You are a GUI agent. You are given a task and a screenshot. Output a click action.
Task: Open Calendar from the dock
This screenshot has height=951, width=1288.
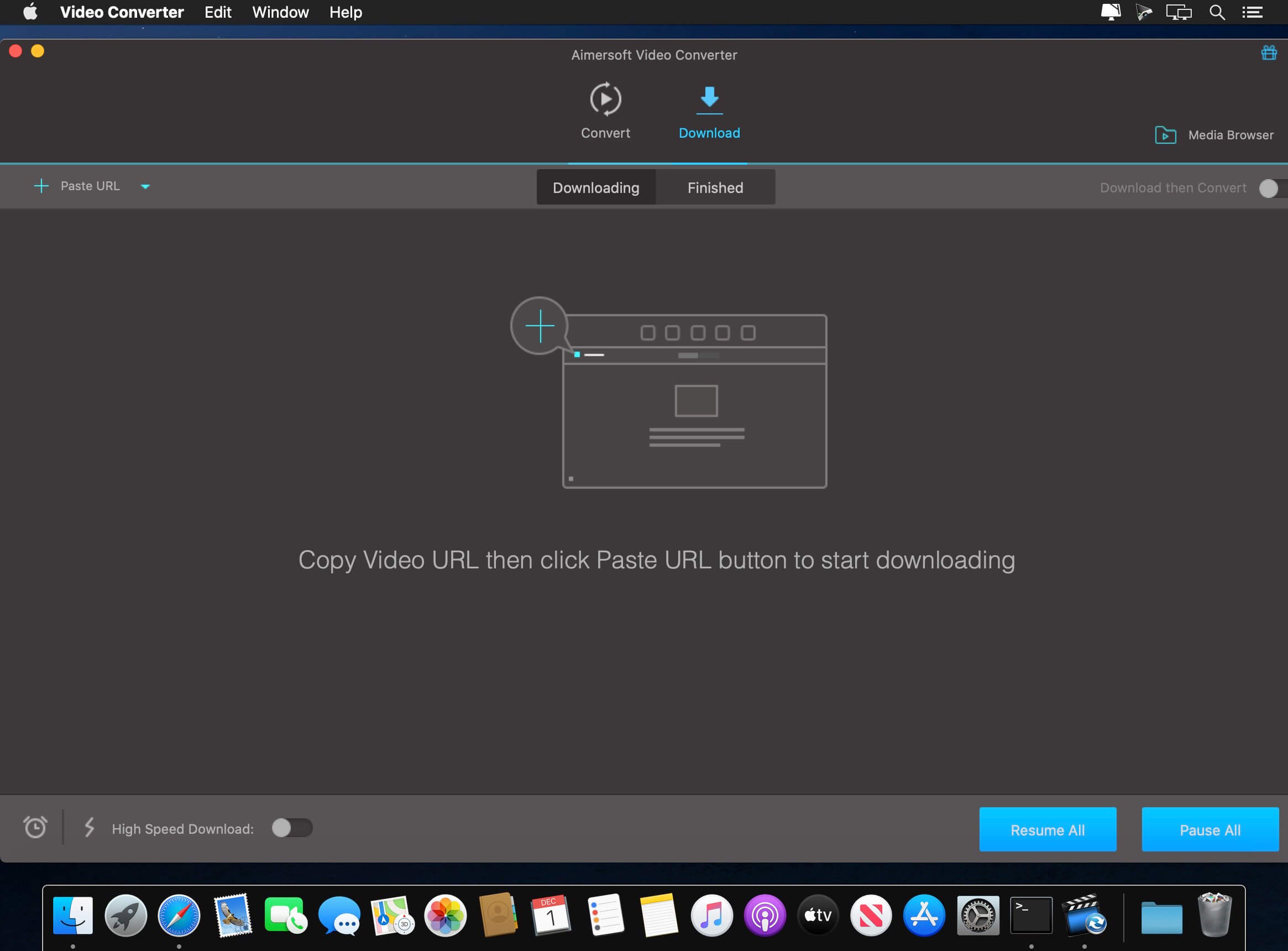pos(551,915)
